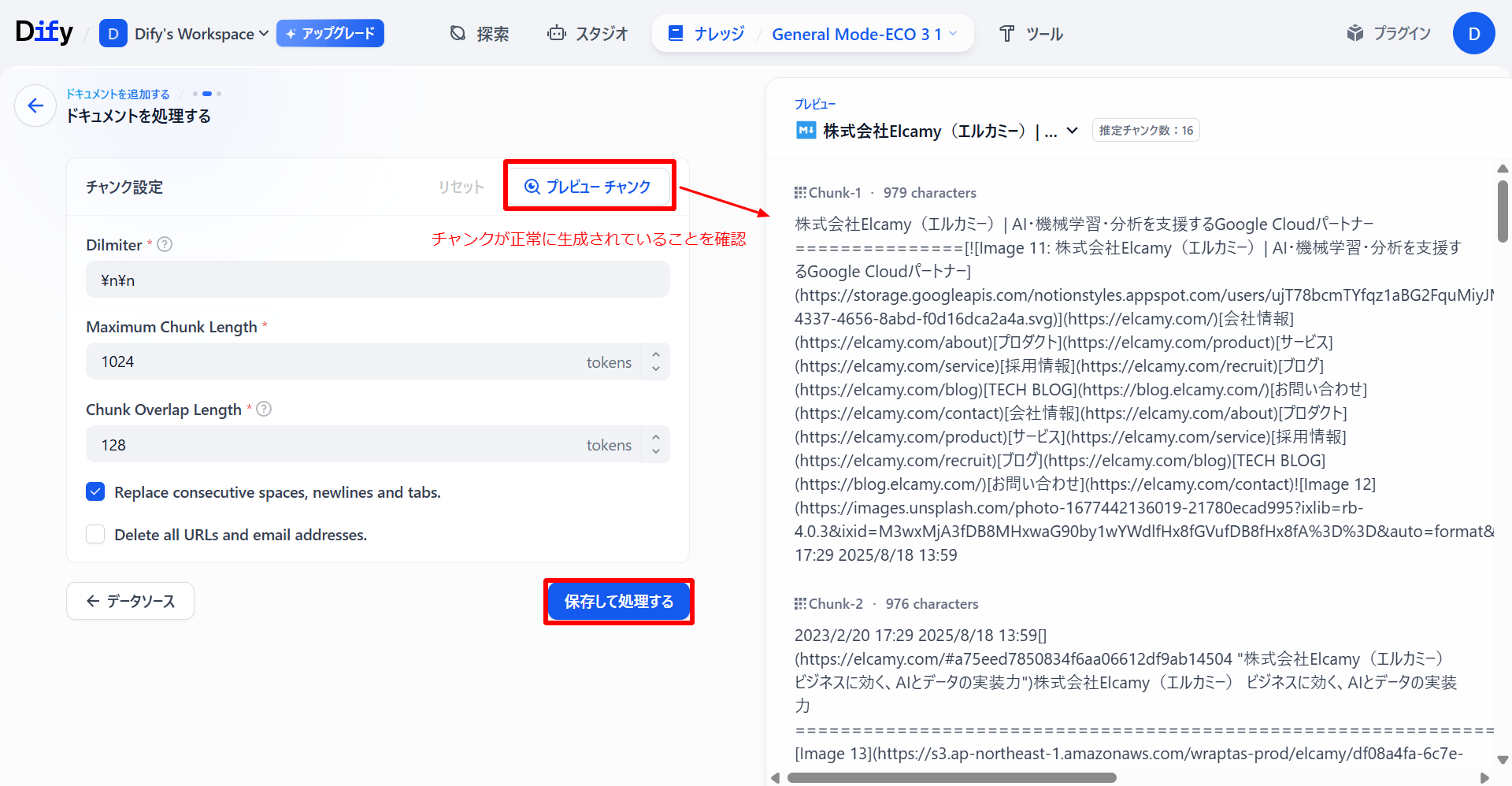
Task: Click the back arrow to return
Action: [x=35, y=105]
